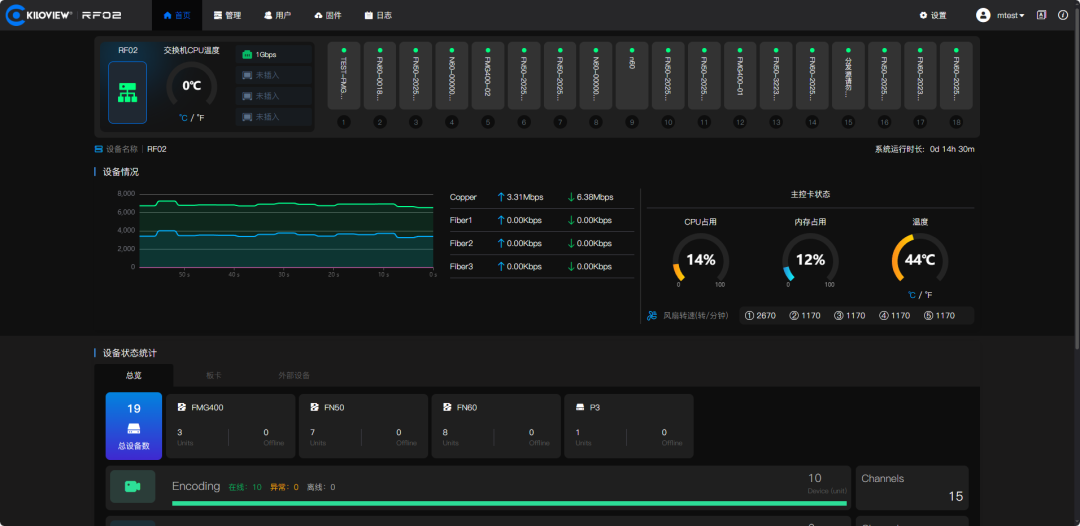
Task: Open the FMG400-01 card in slot 12
Action: (740, 76)
